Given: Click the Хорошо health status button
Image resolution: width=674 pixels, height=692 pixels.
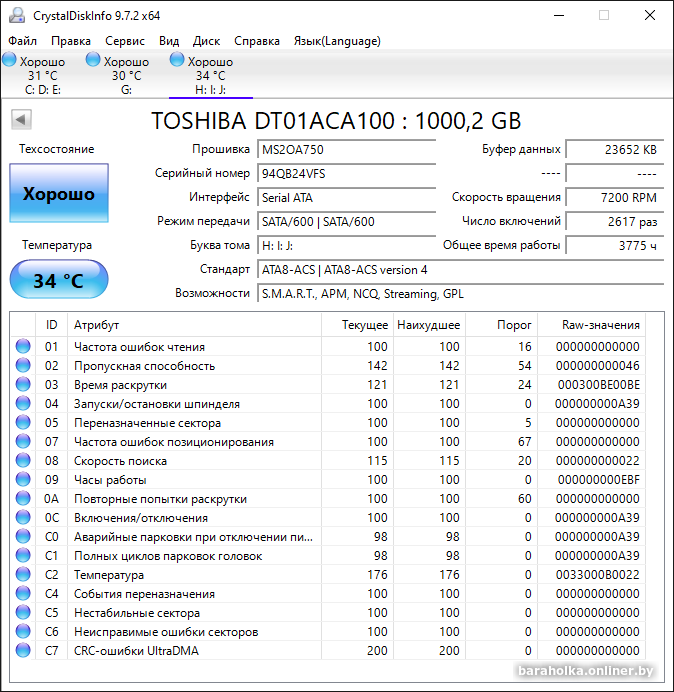Looking at the screenshot, I should (x=59, y=194).
